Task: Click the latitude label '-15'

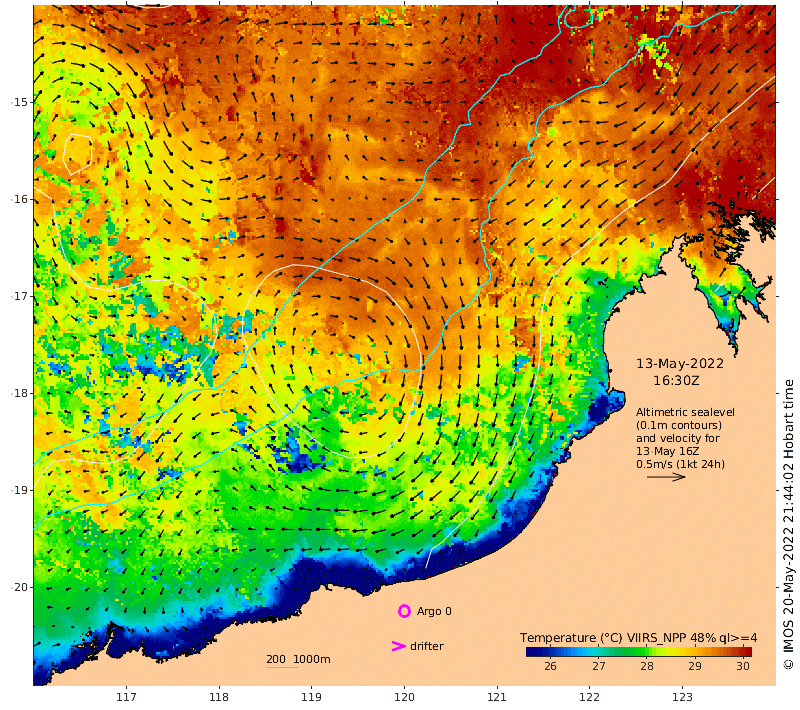Action: coord(19,102)
